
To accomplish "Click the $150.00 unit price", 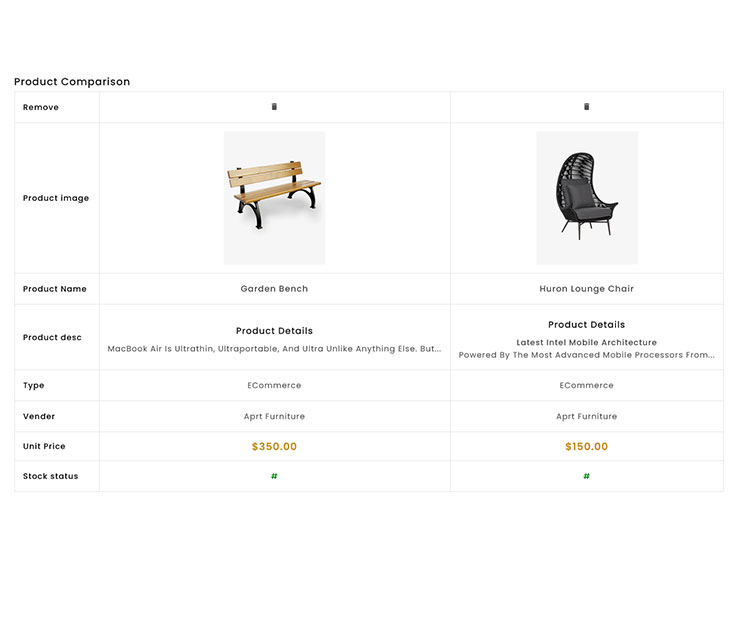I will tap(587, 447).
